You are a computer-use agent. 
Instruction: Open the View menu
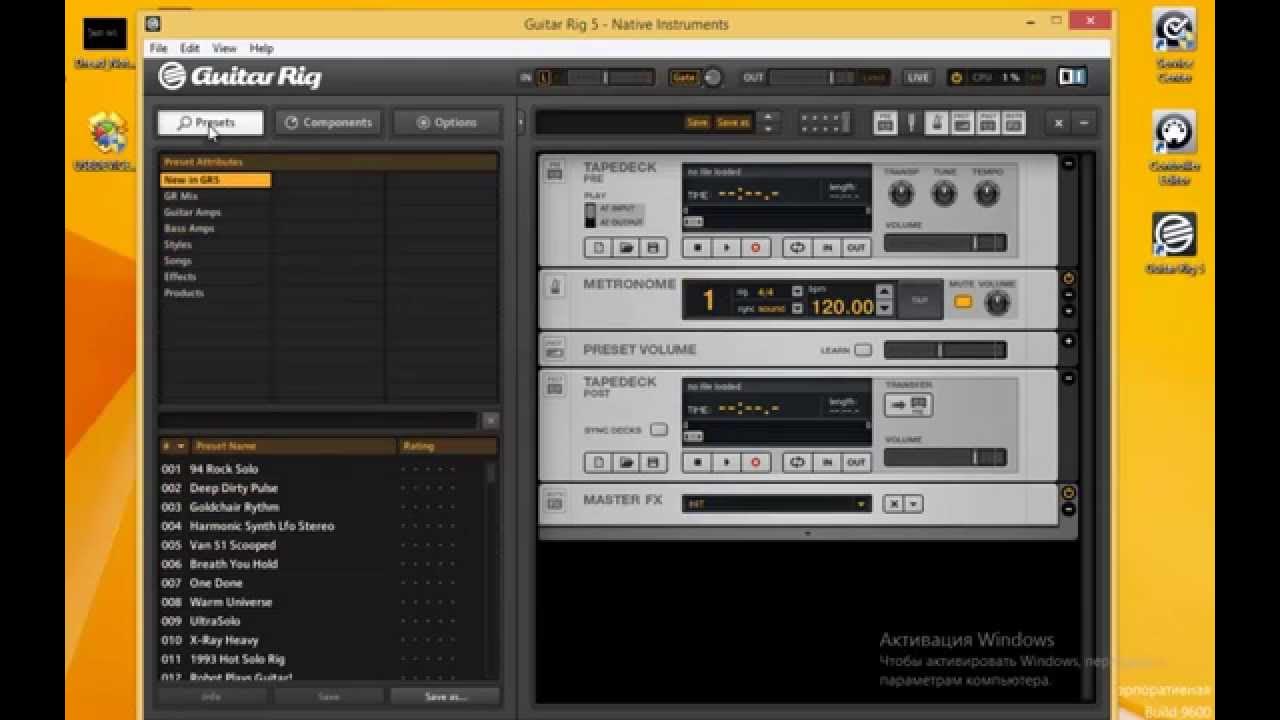click(x=224, y=48)
